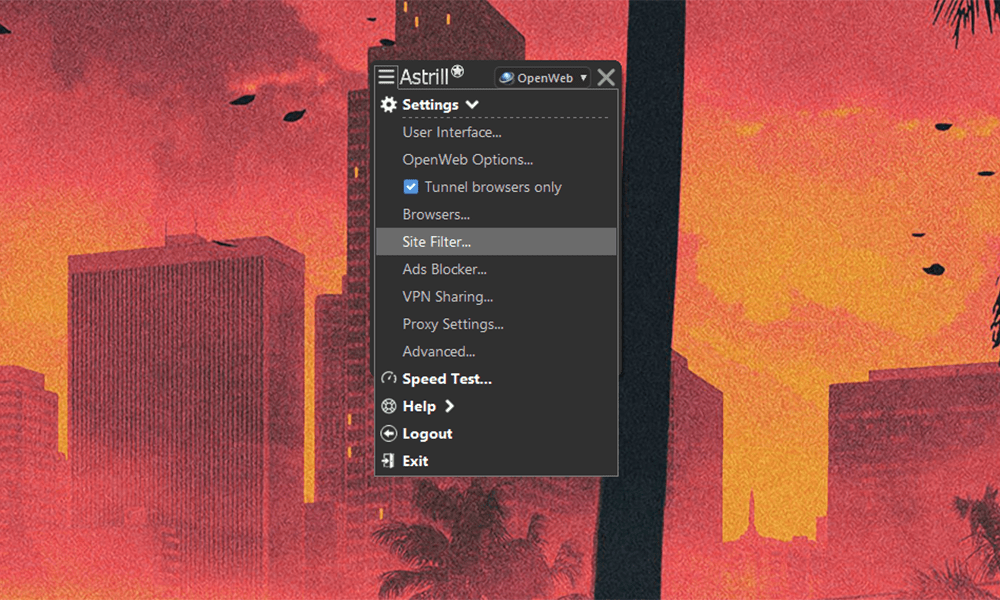Click the Speed Test gauge icon

(x=388, y=379)
